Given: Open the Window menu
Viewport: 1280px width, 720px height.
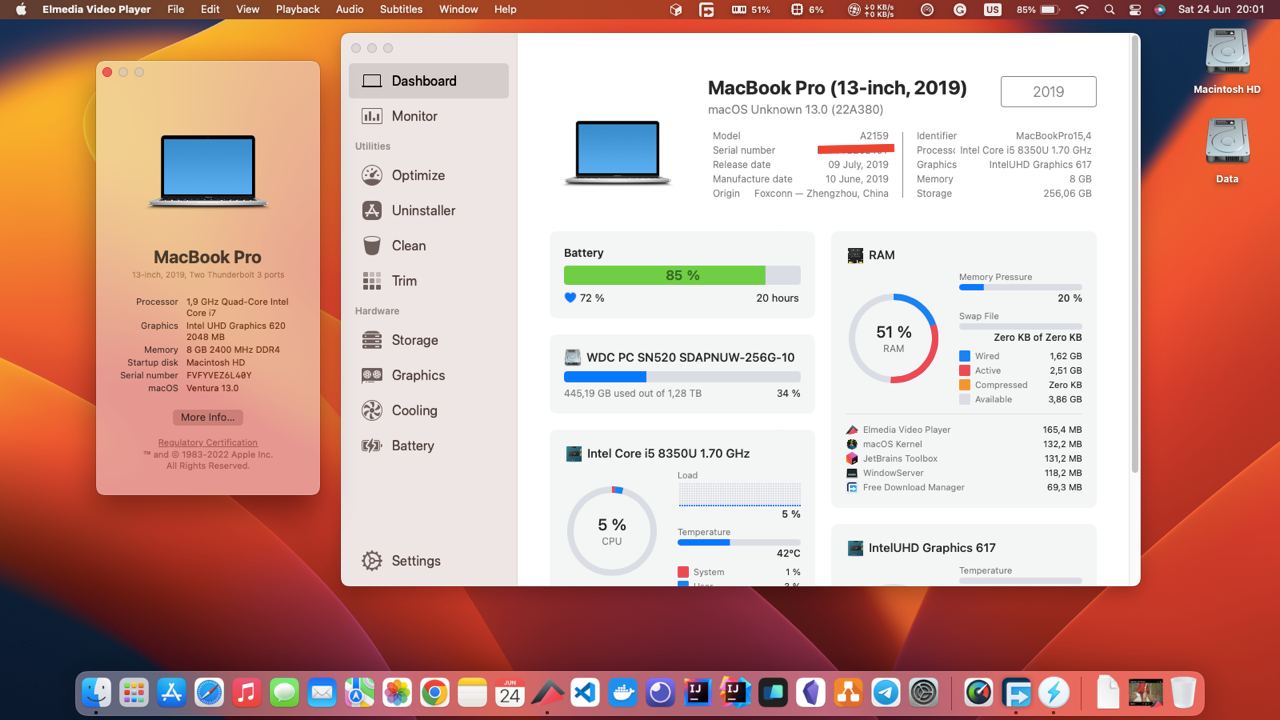Looking at the screenshot, I should pyautogui.click(x=459, y=9).
